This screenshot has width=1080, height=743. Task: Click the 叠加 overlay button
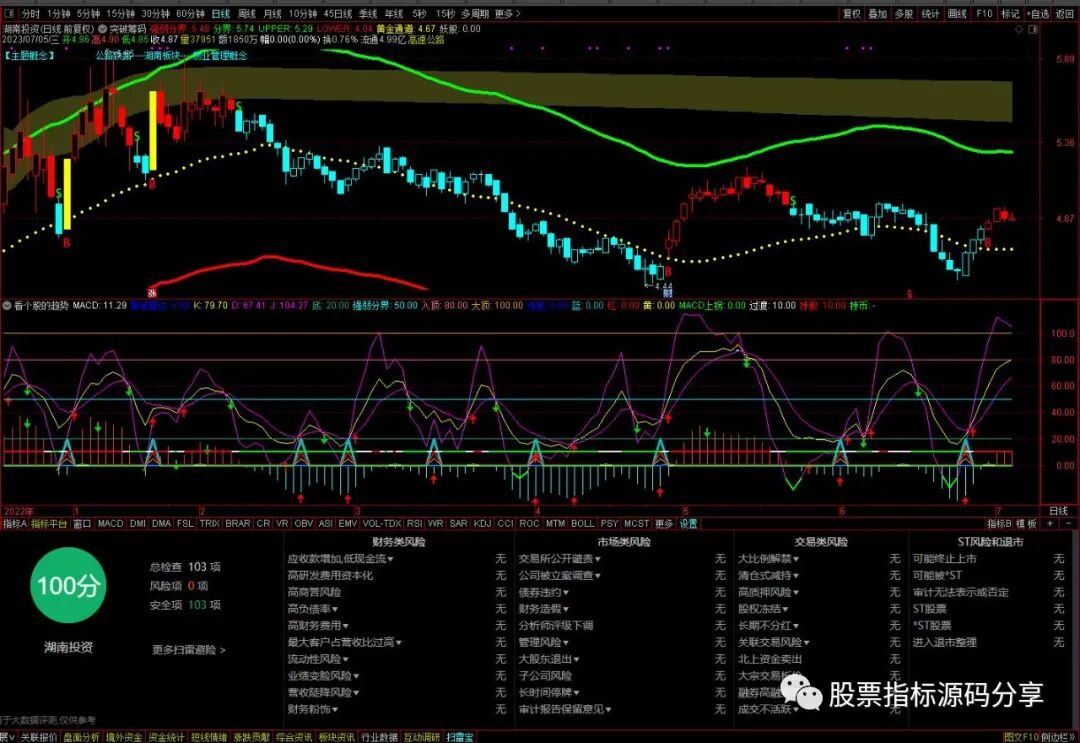[878, 14]
